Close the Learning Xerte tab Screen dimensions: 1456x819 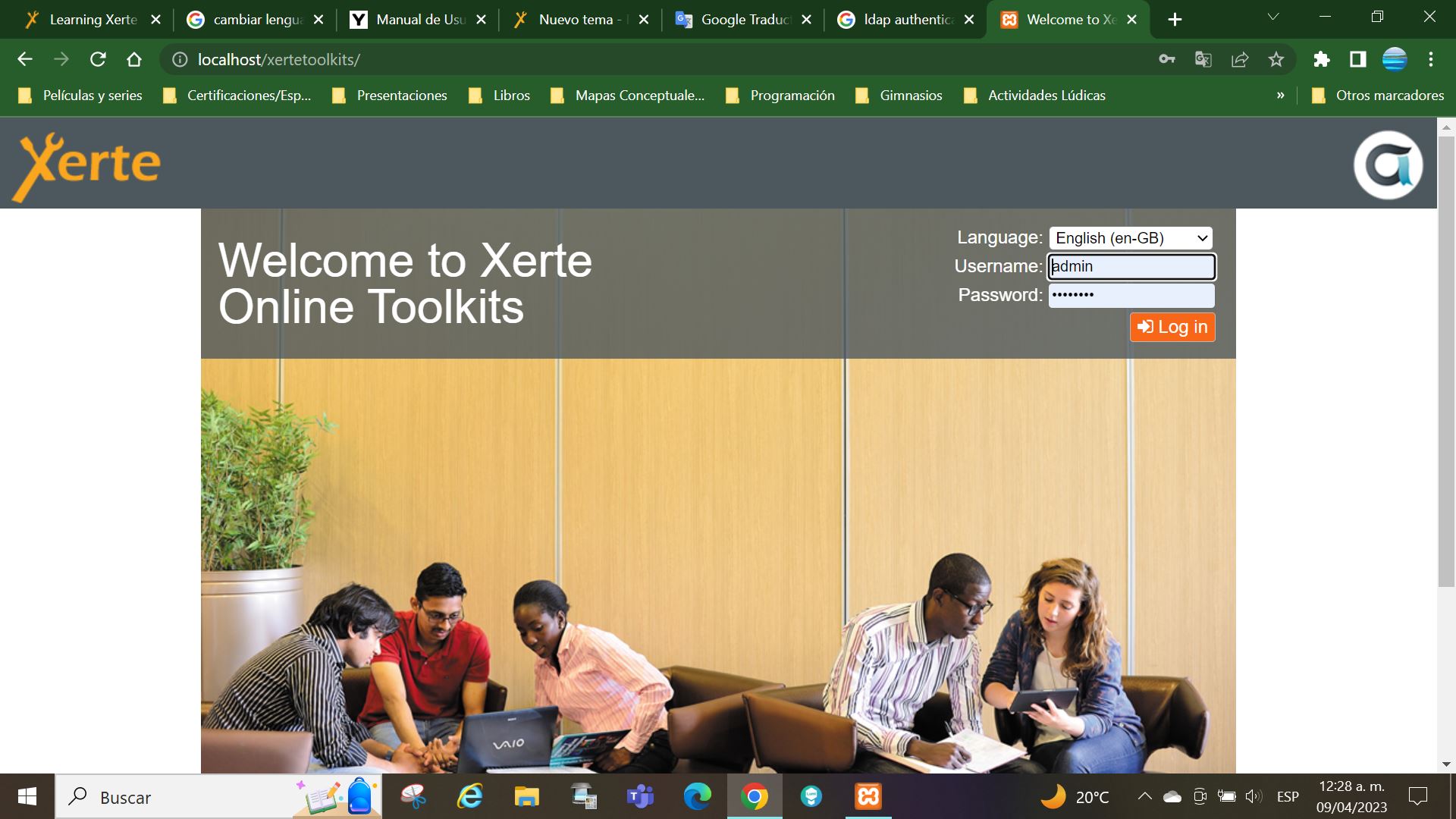155,20
